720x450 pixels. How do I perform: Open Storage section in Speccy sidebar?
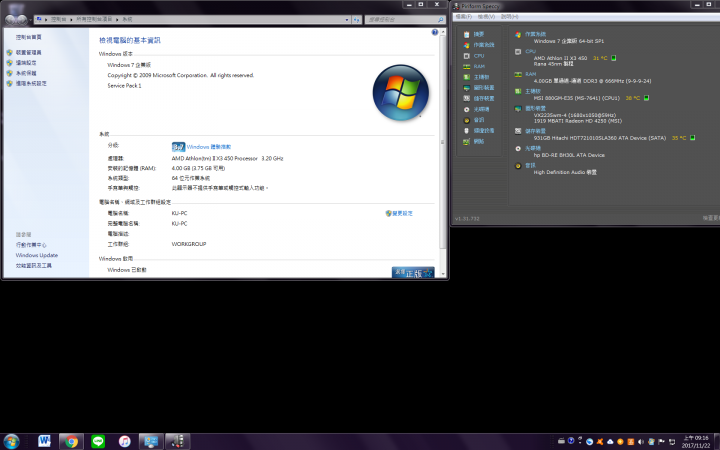484,99
